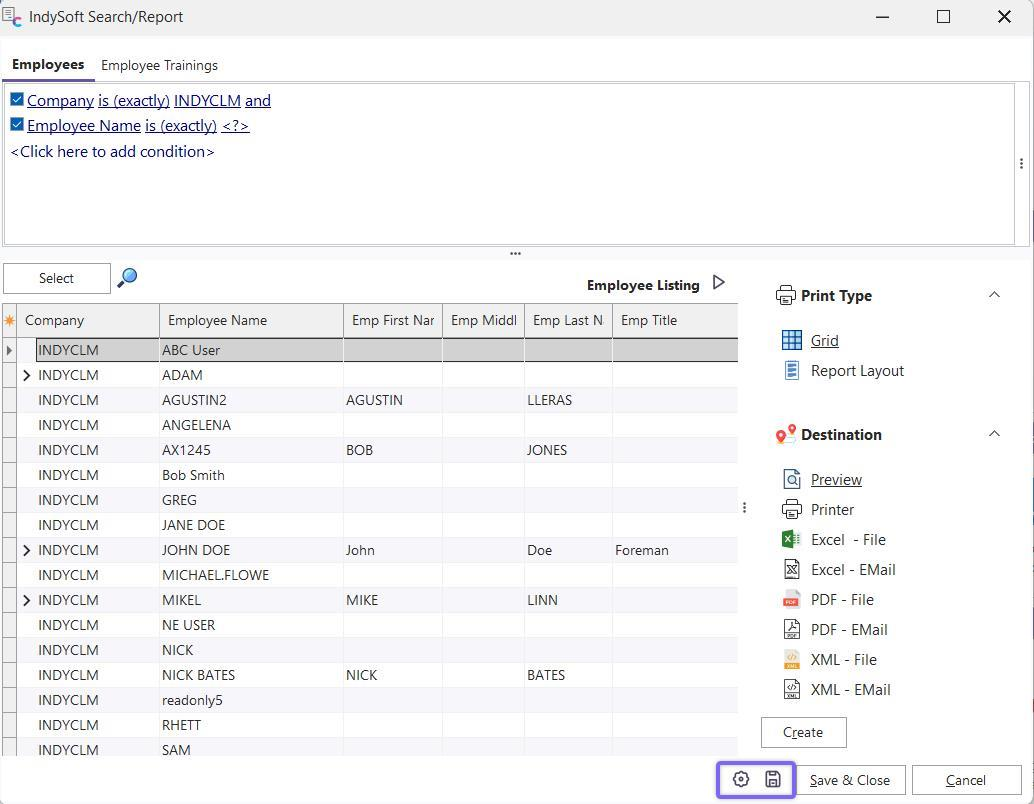Click the floppy disk save icon

[773, 780]
